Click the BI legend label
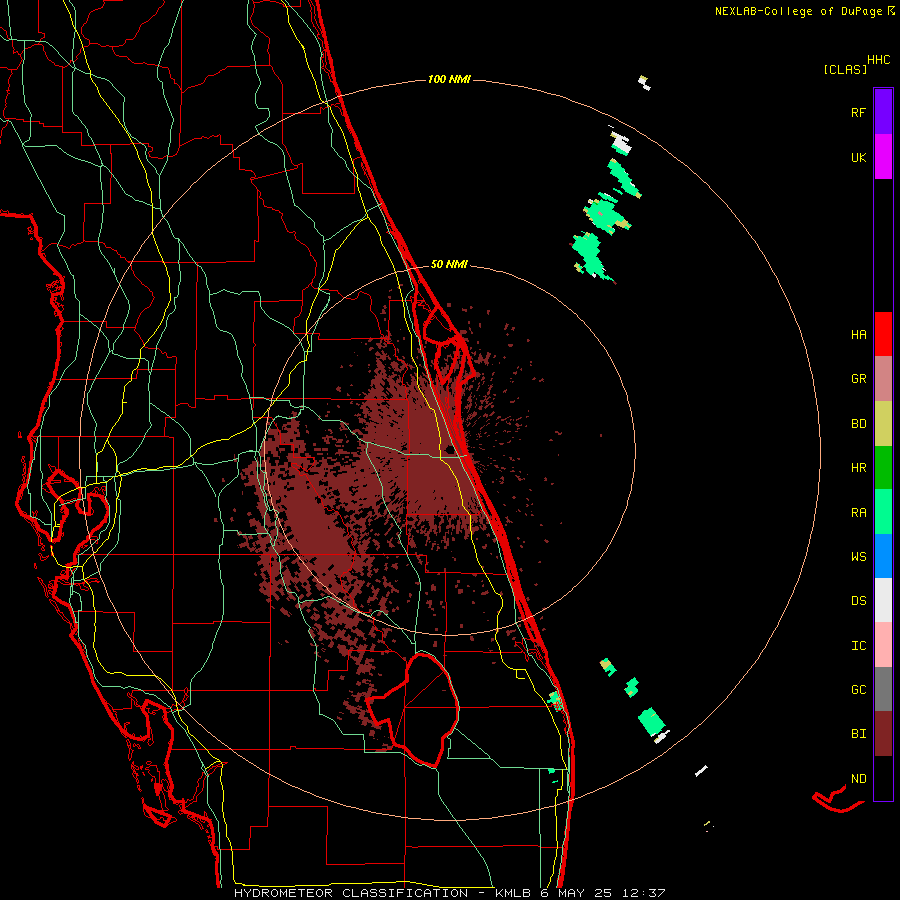900x900 pixels. coord(859,734)
